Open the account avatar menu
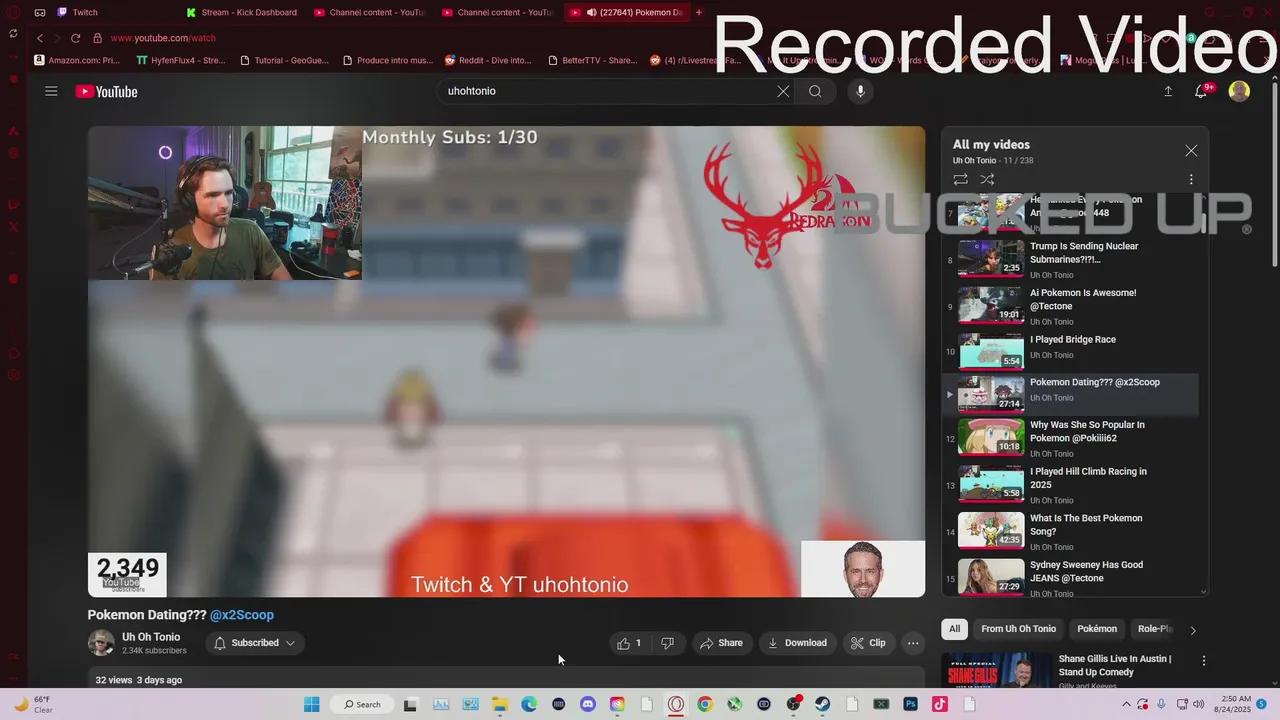This screenshot has height=720, width=1280. click(x=1239, y=91)
